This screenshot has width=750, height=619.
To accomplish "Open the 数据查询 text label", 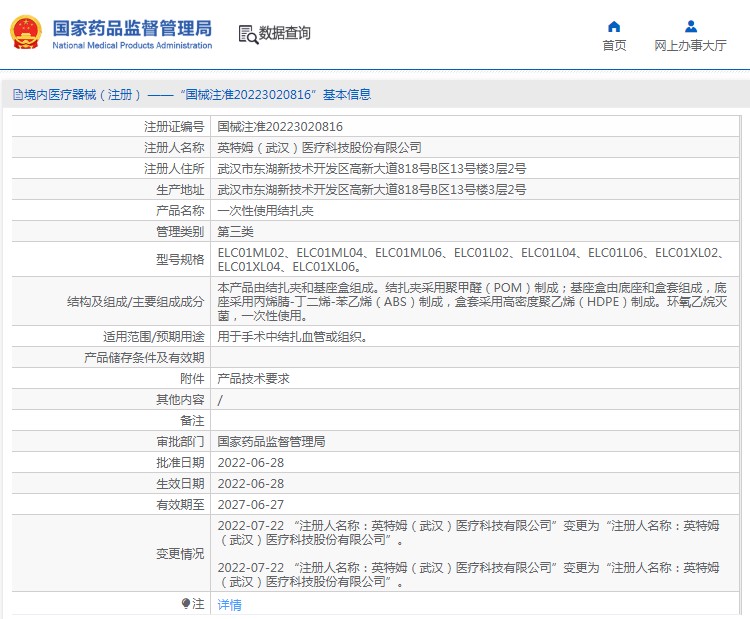I will (285, 34).
